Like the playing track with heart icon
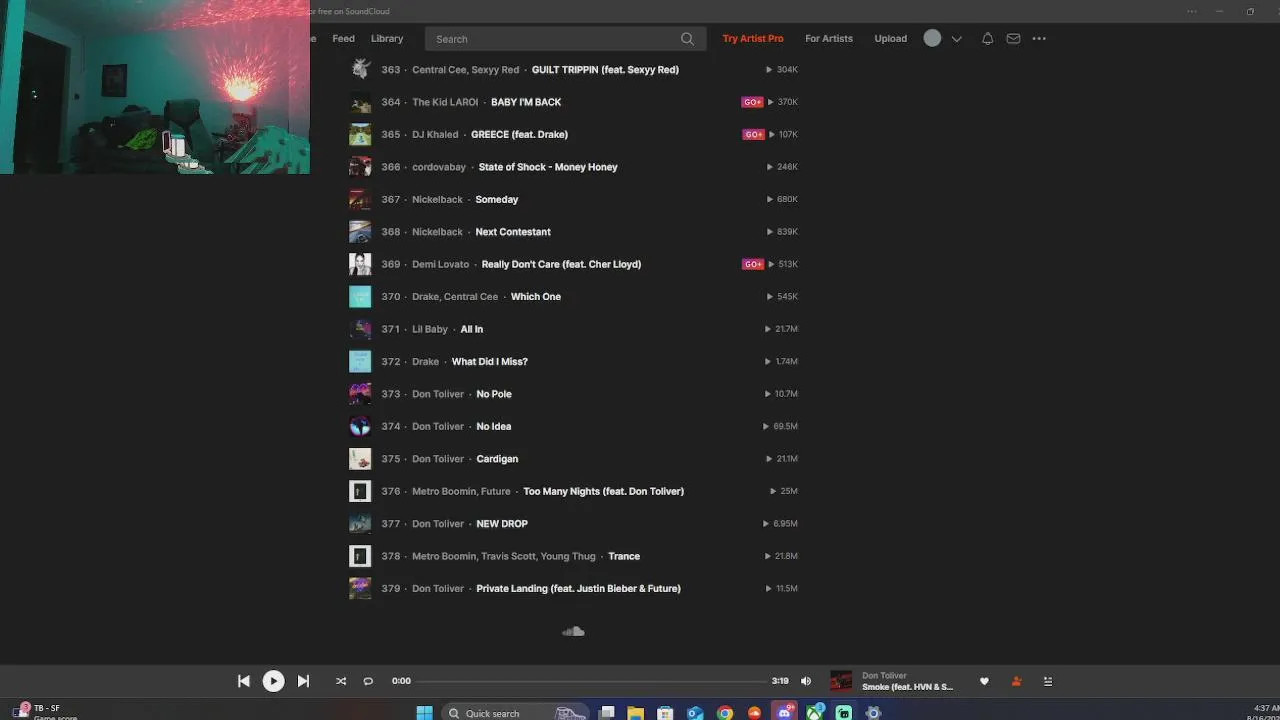 [984, 681]
